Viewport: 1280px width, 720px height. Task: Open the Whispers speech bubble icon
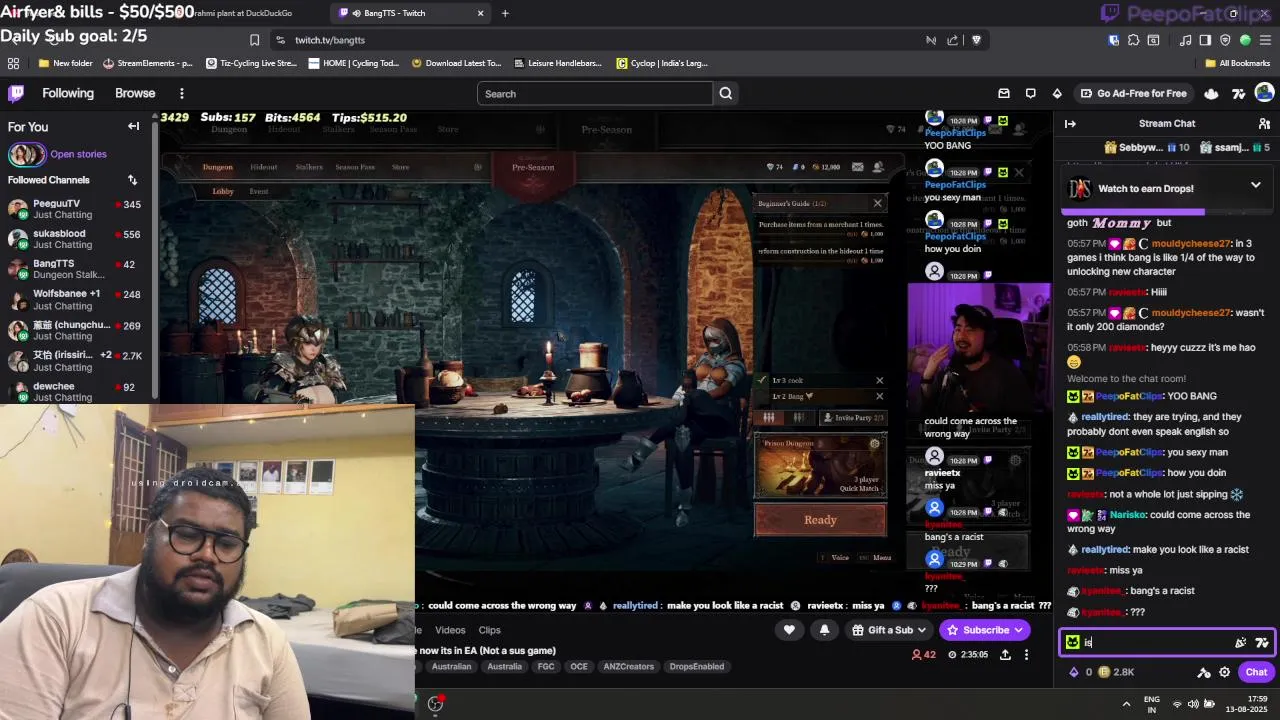pos(1031,93)
